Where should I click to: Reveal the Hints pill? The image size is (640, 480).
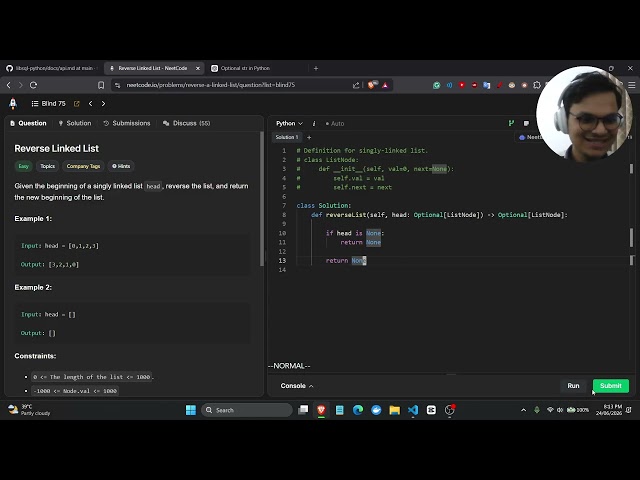coord(121,166)
